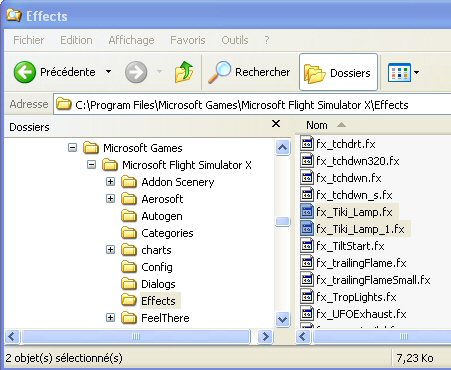451x370 pixels.
Task: Open the Précédente history dropdown arrow
Action: (108, 72)
